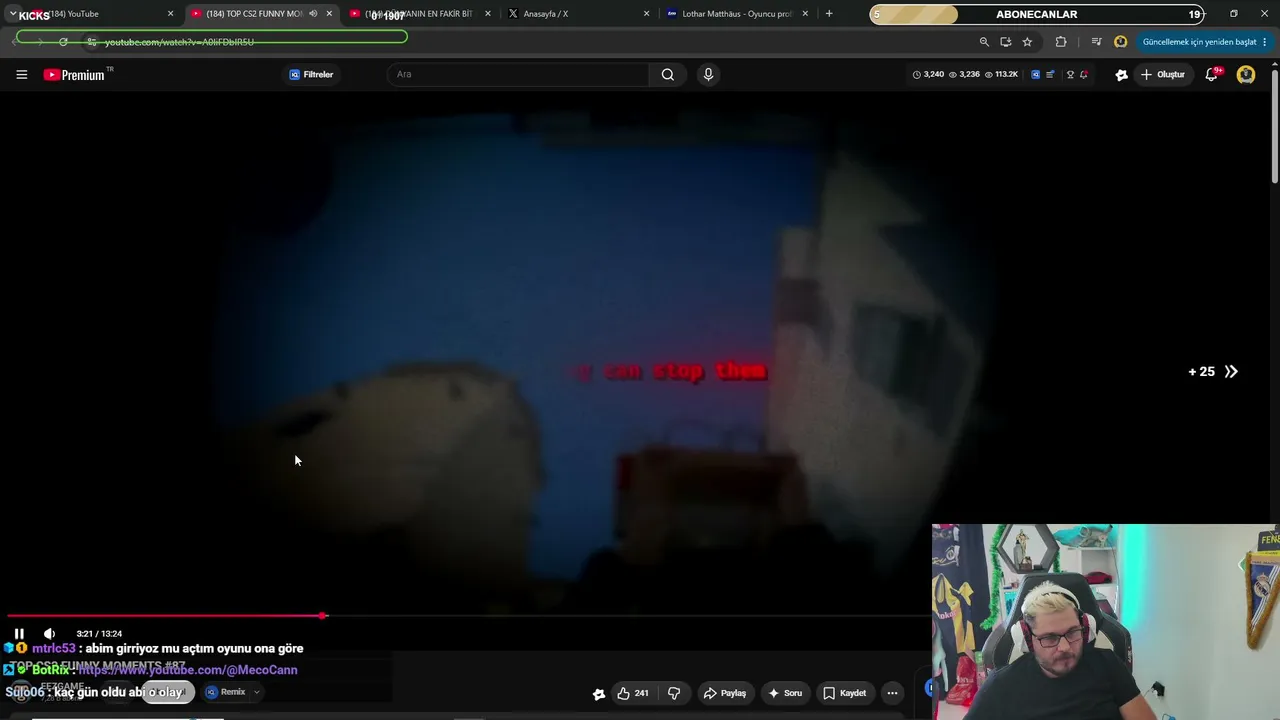Click the flower-shaped icon beside Oluştur

1122,75
